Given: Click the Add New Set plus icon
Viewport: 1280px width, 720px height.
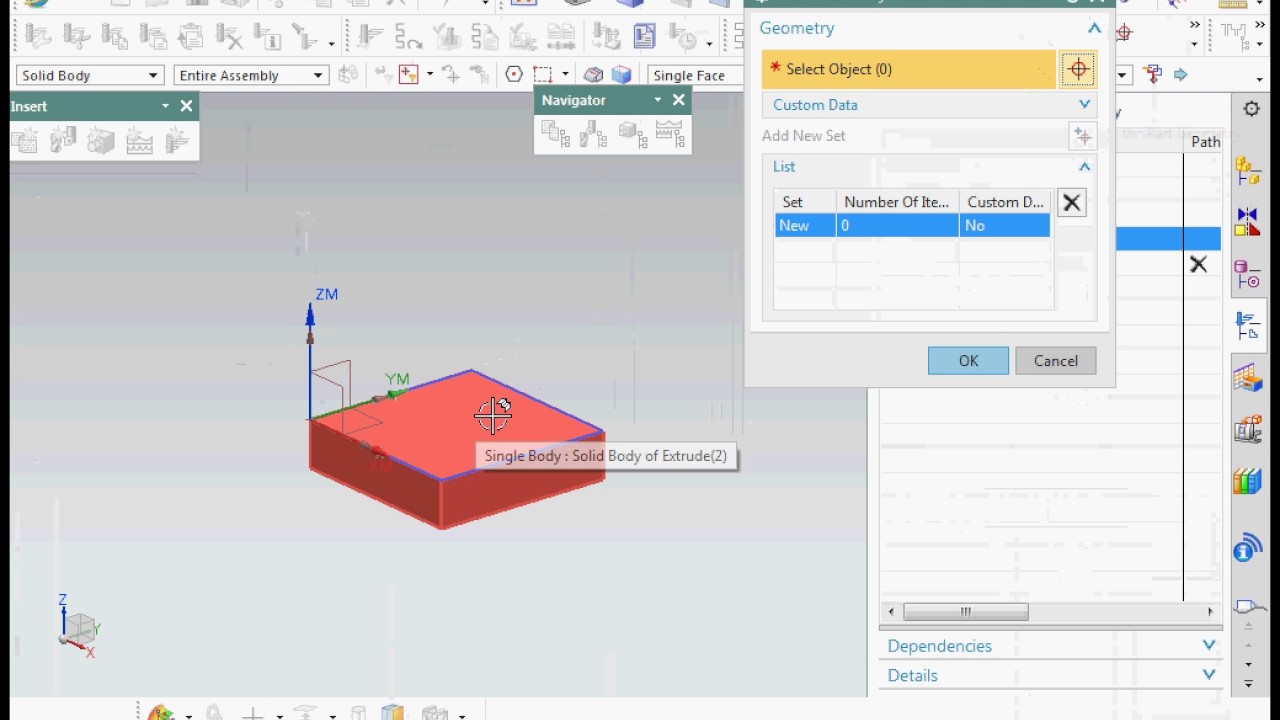Looking at the screenshot, I should [1082, 136].
